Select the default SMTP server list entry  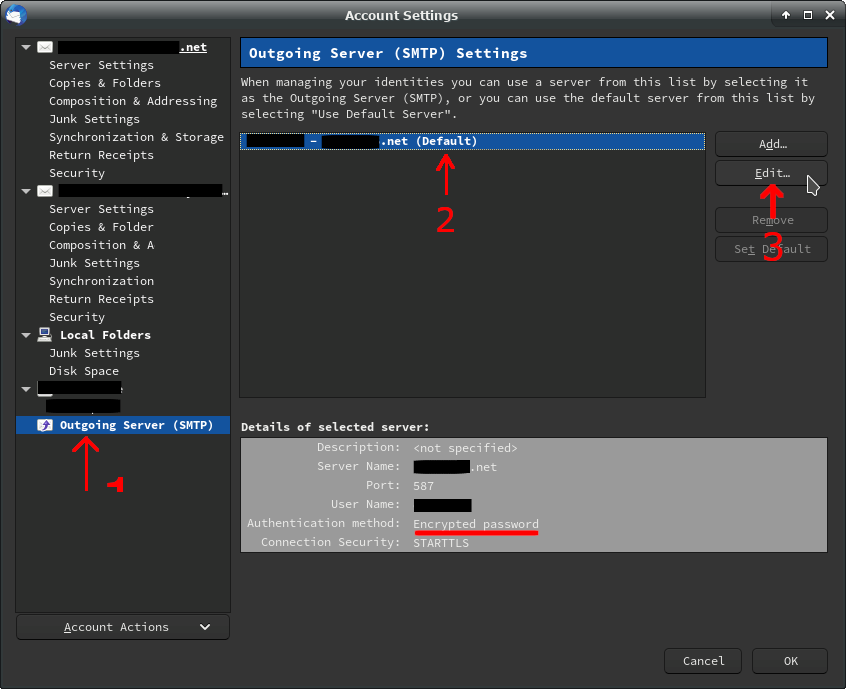tap(472, 142)
